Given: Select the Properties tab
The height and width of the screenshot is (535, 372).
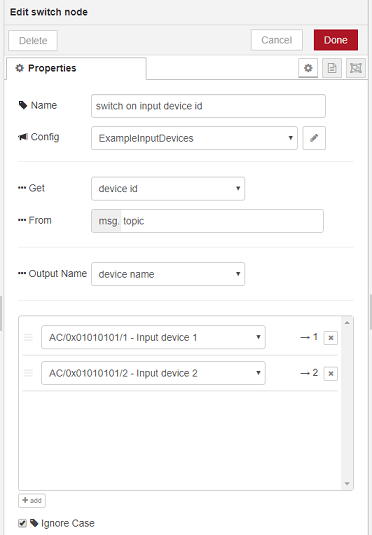Looking at the screenshot, I should coord(76,68).
